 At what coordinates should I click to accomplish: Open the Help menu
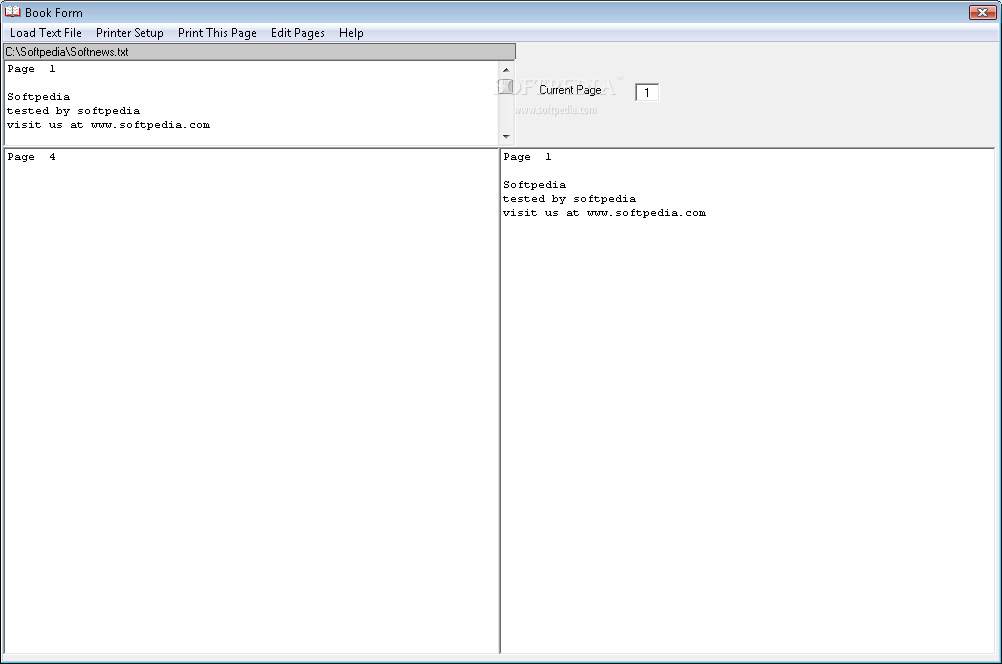(x=351, y=33)
